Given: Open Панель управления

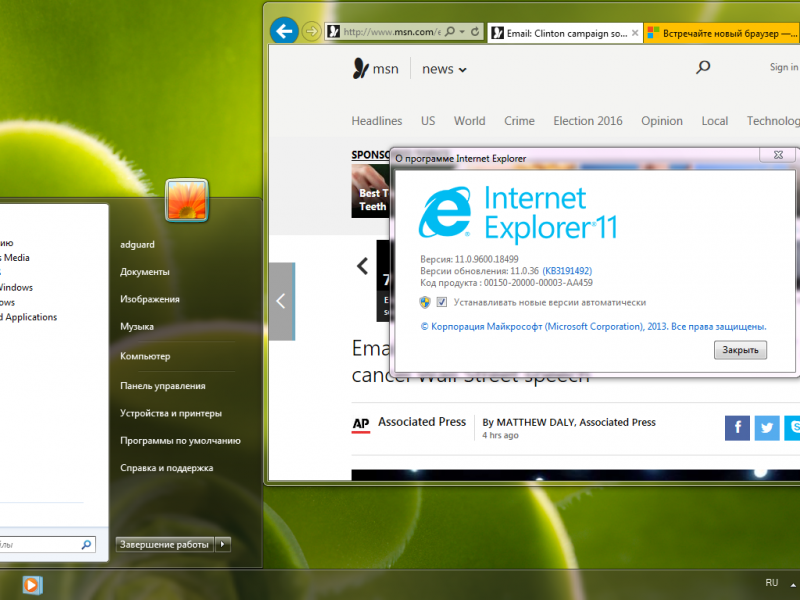Looking at the screenshot, I should coord(163,386).
